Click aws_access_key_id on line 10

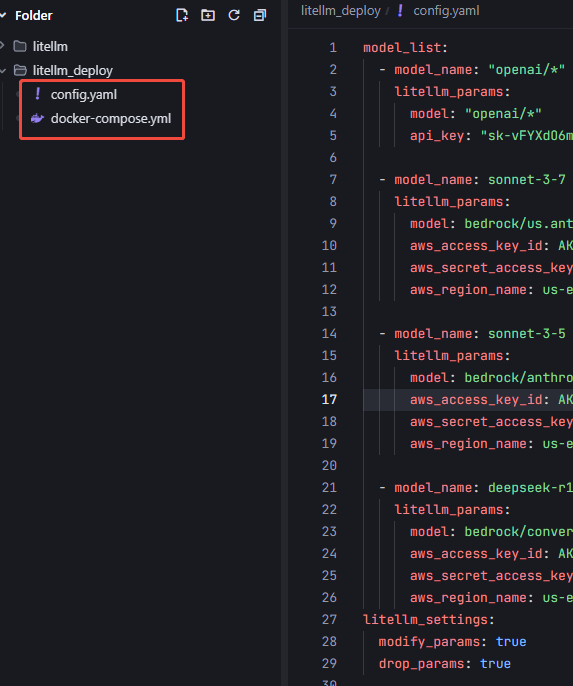click(476, 245)
